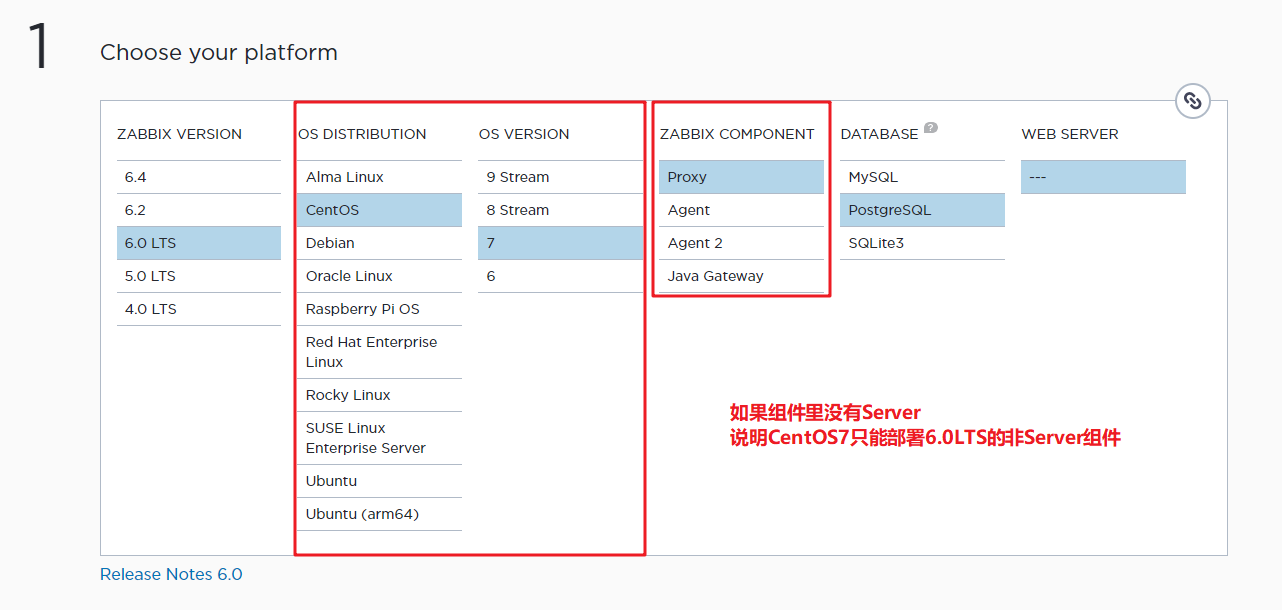This screenshot has width=1282, height=610.
Task: Open the Release Notes 6.0 link
Action: (x=171, y=574)
